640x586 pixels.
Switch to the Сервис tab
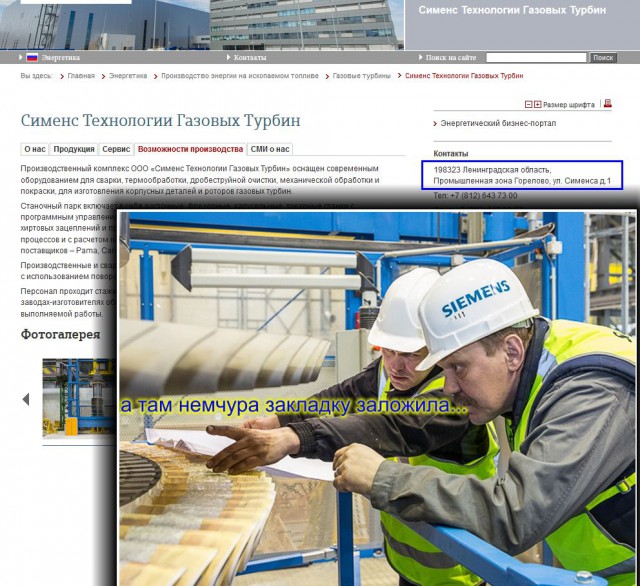pos(116,149)
